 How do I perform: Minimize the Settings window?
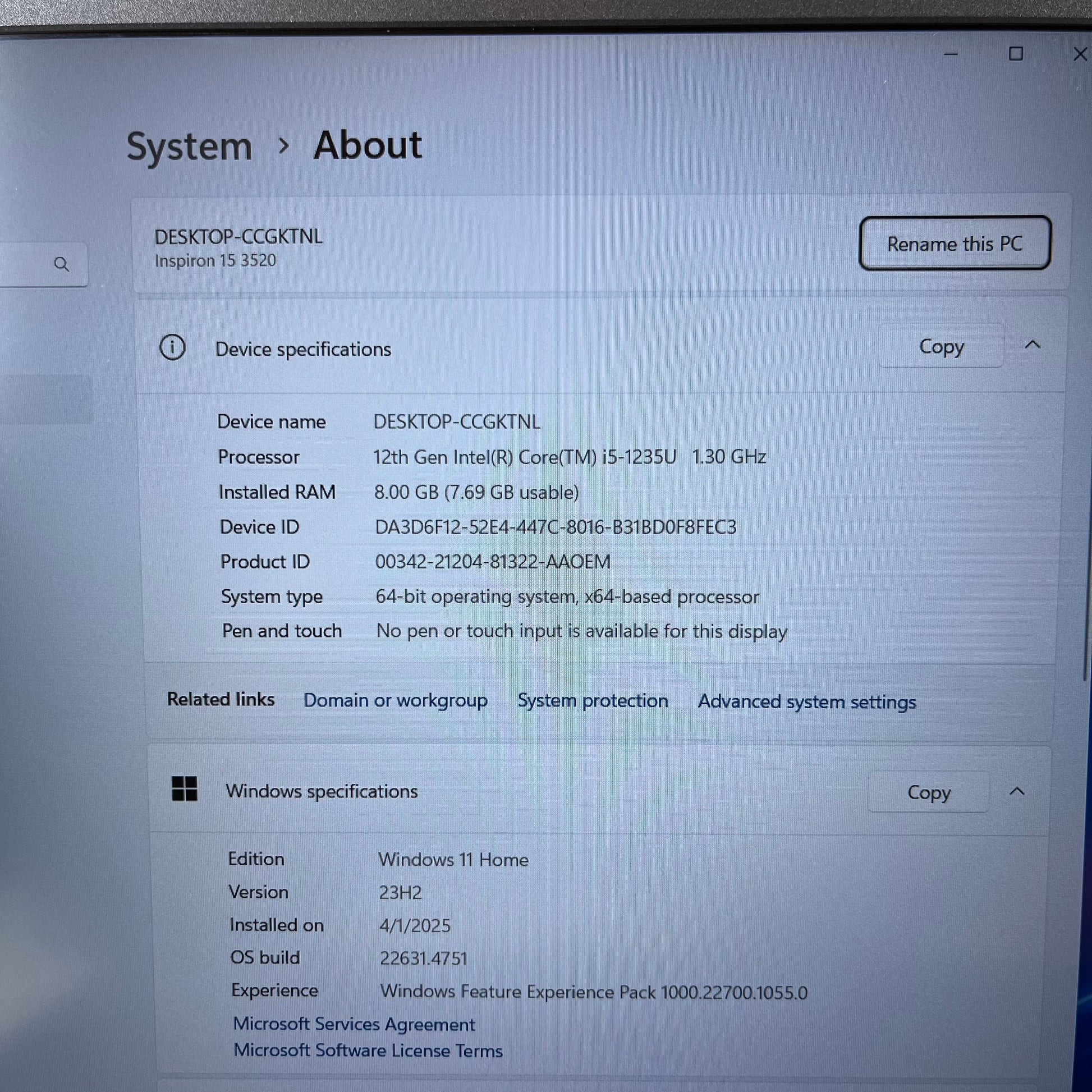951,54
